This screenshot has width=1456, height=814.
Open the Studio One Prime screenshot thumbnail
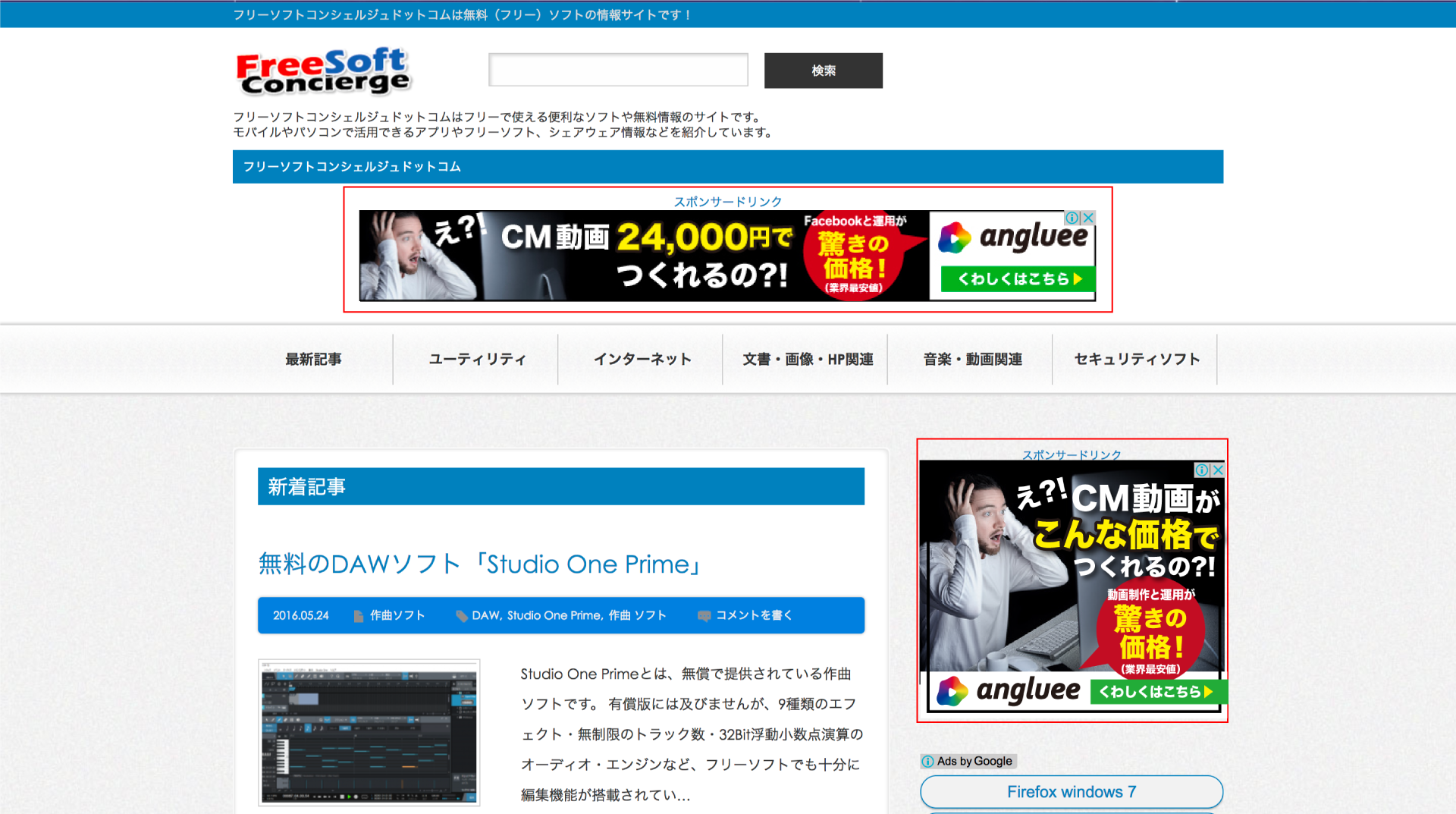point(369,732)
